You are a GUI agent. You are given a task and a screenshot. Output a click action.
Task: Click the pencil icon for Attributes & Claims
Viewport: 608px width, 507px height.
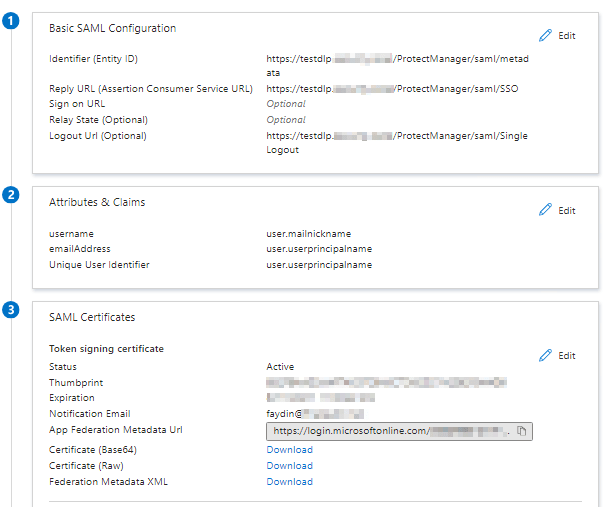545,210
